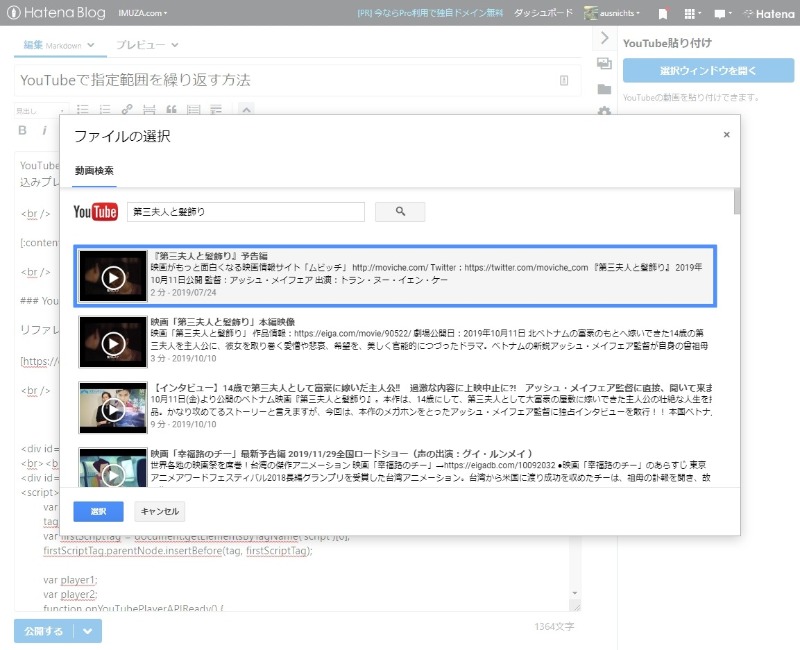Click the YouTube search text field
Image resolution: width=800 pixels, height=650 pixels.
[245, 211]
